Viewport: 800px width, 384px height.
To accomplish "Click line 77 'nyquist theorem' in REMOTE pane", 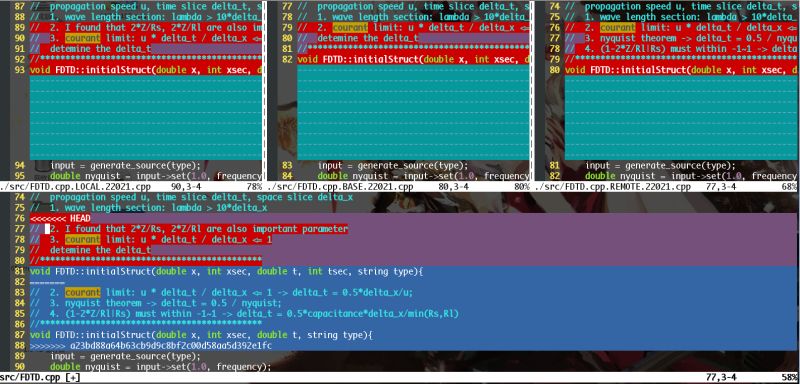I will click(681, 38).
